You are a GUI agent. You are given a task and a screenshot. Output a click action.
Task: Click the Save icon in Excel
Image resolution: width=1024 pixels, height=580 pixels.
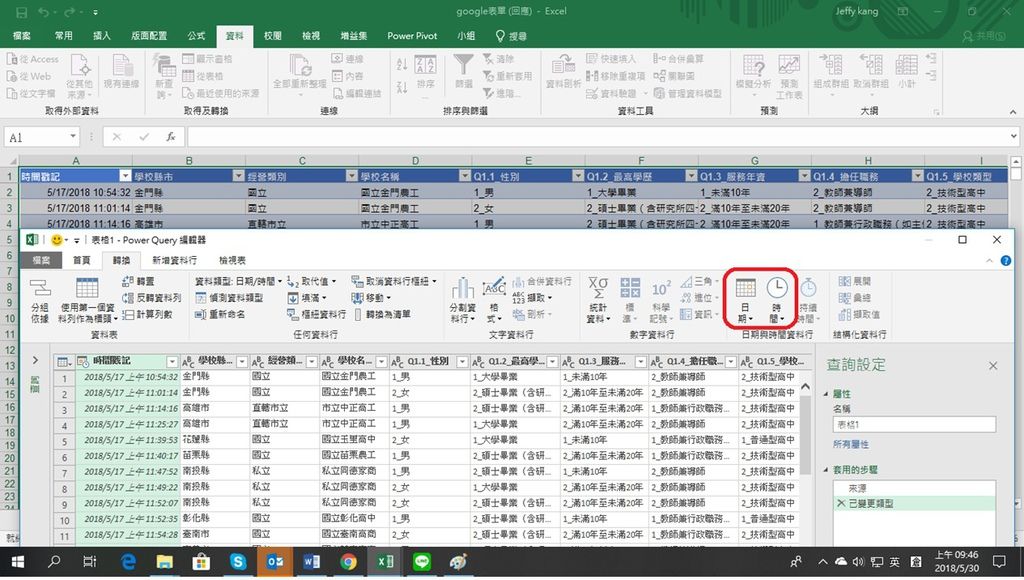[x=21, y=12]
